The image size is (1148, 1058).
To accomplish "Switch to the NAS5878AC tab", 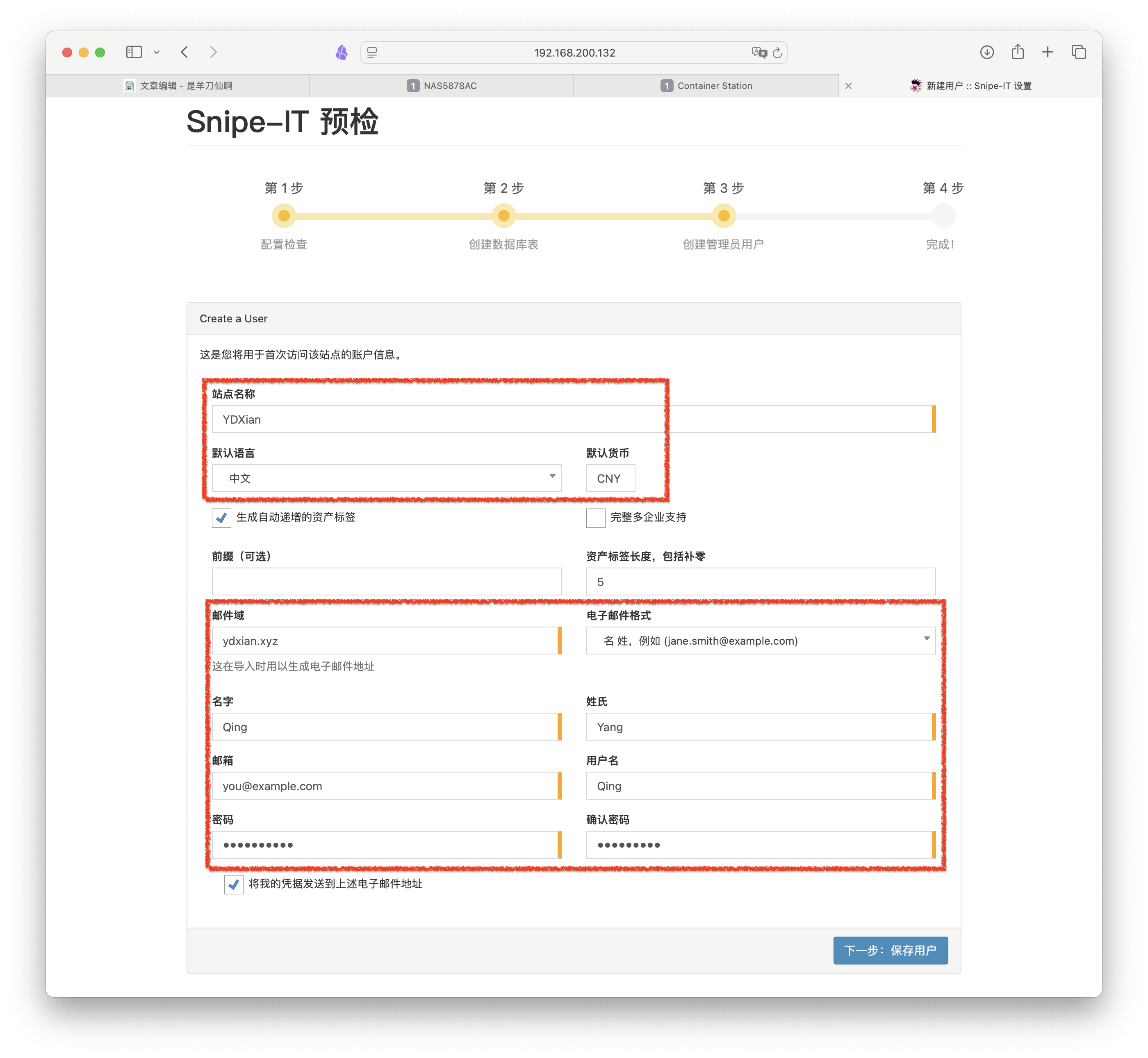I will (442, 85).
